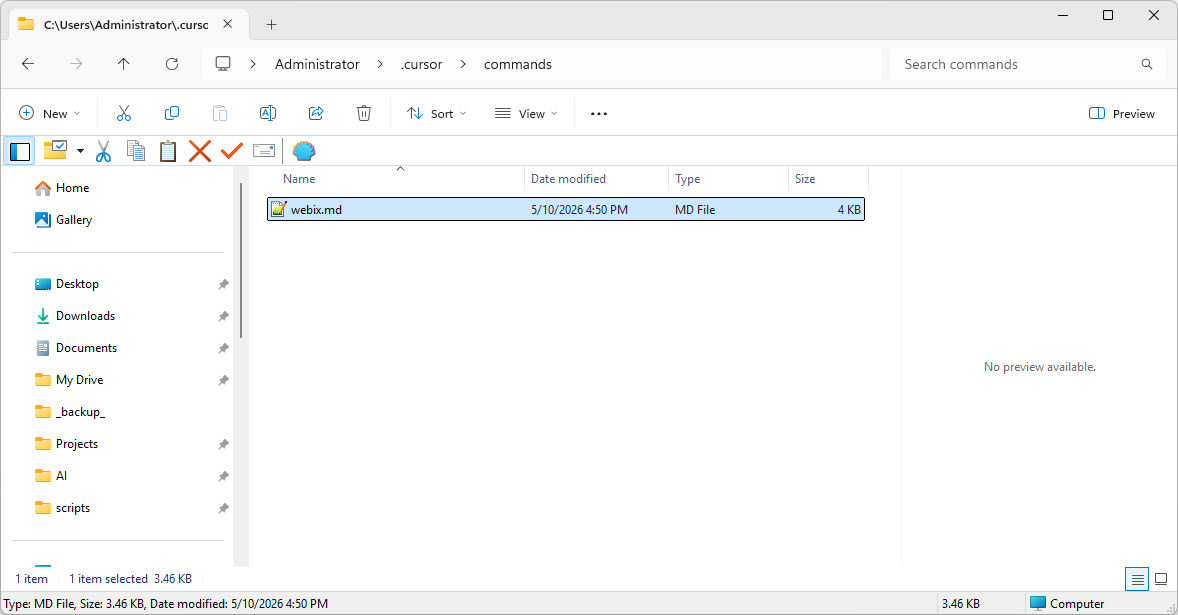The height and width of the screenshot is (615, 1178).
Task: Open the Sort dropdown menu
Action: (x=436, y=113)
